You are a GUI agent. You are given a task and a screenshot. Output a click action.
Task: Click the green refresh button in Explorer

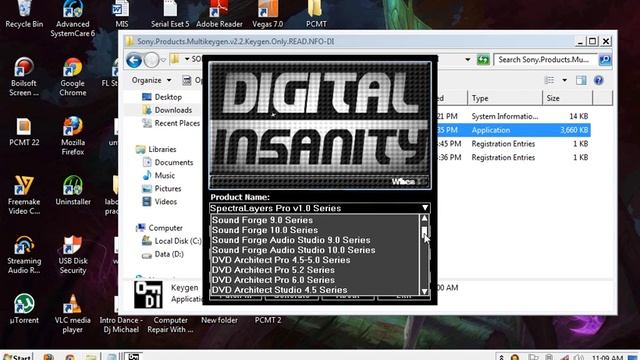tap(483, 60)
